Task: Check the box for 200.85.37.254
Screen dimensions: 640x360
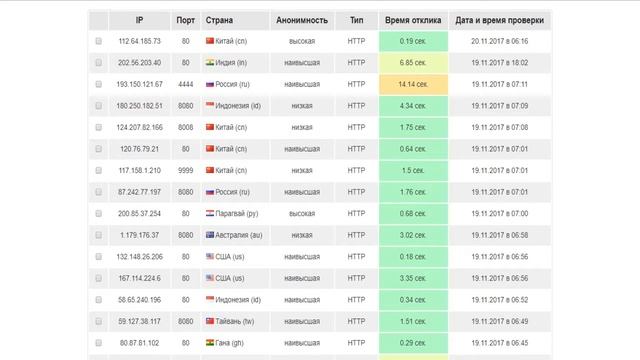Action: [98, 214]
